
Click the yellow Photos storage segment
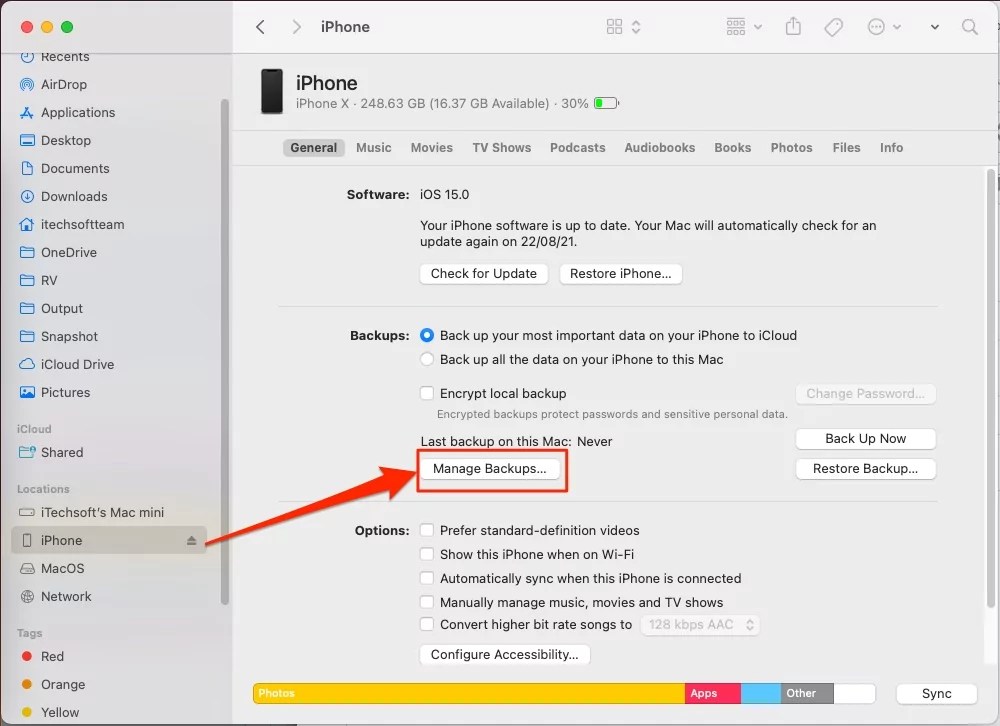pyautogui.click(x=469, y=693)
